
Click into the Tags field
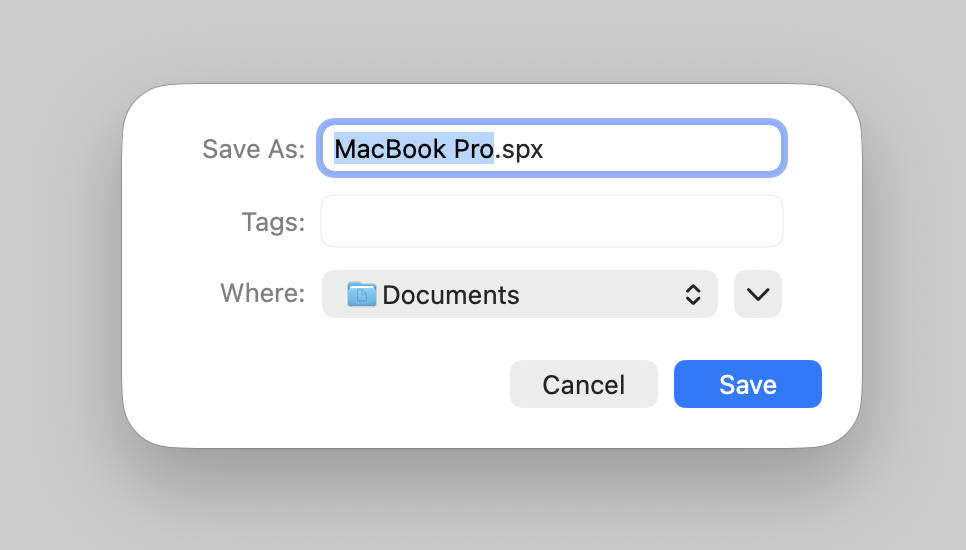coord(552,221)
